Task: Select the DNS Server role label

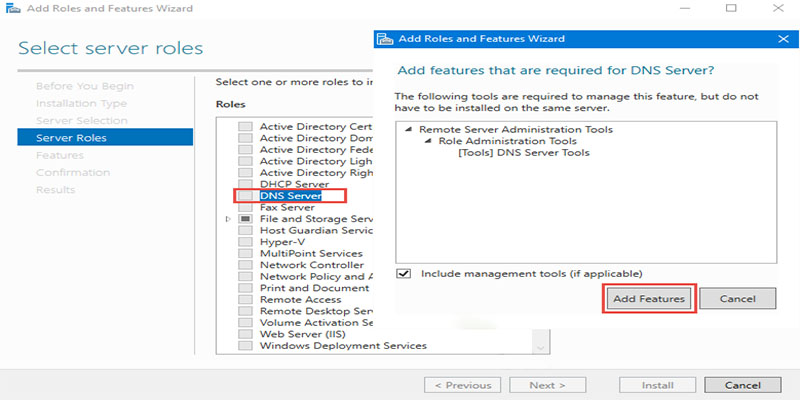Action: click(x=290, y=195)
